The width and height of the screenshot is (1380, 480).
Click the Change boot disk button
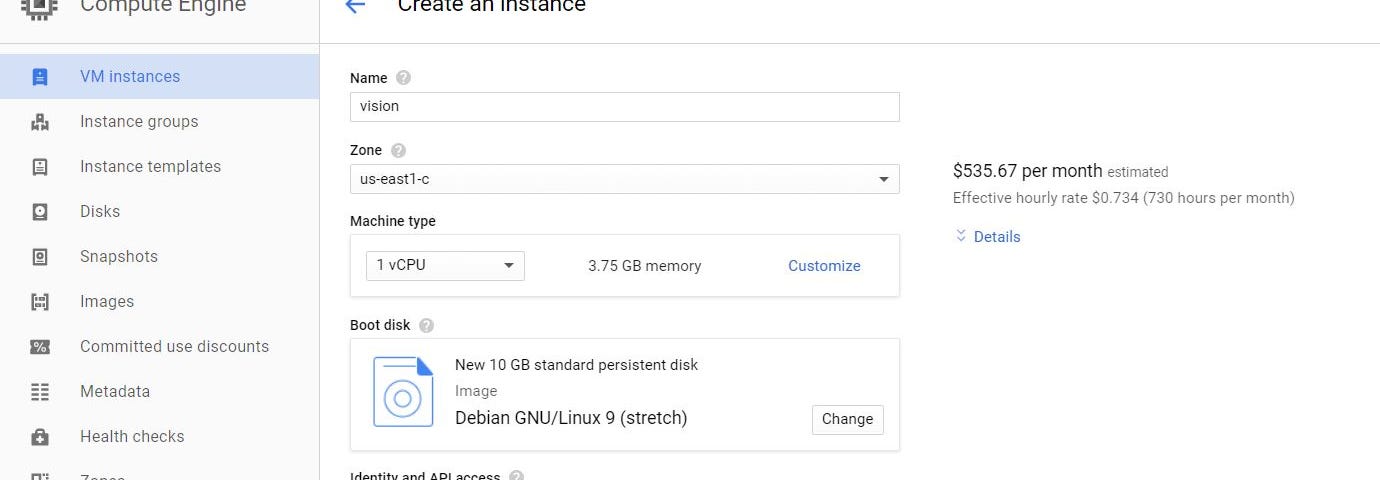click(848, 419)
